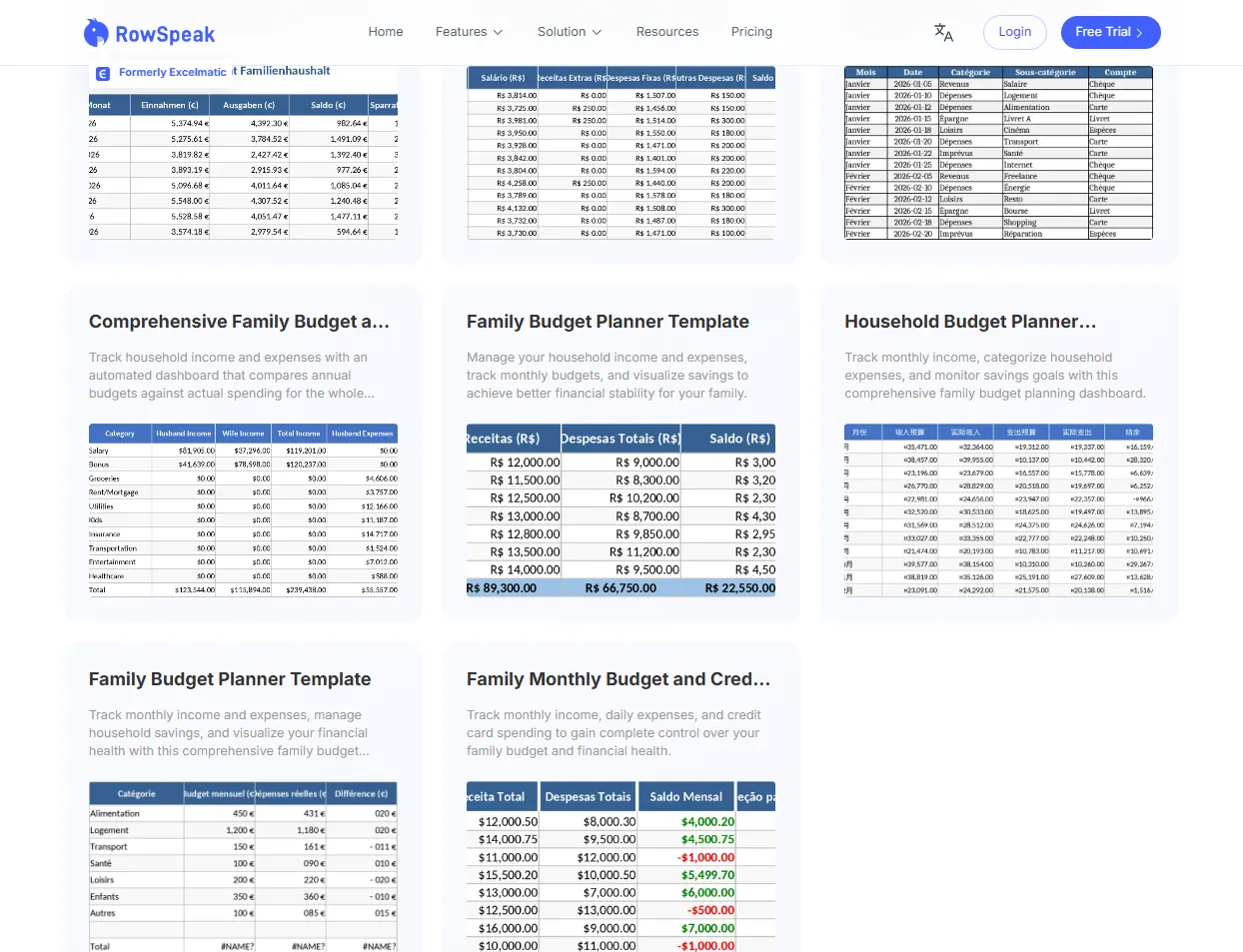Open the Comprehensive Family Budget template
Screen dimensions: 1243x952
(238, 322)
